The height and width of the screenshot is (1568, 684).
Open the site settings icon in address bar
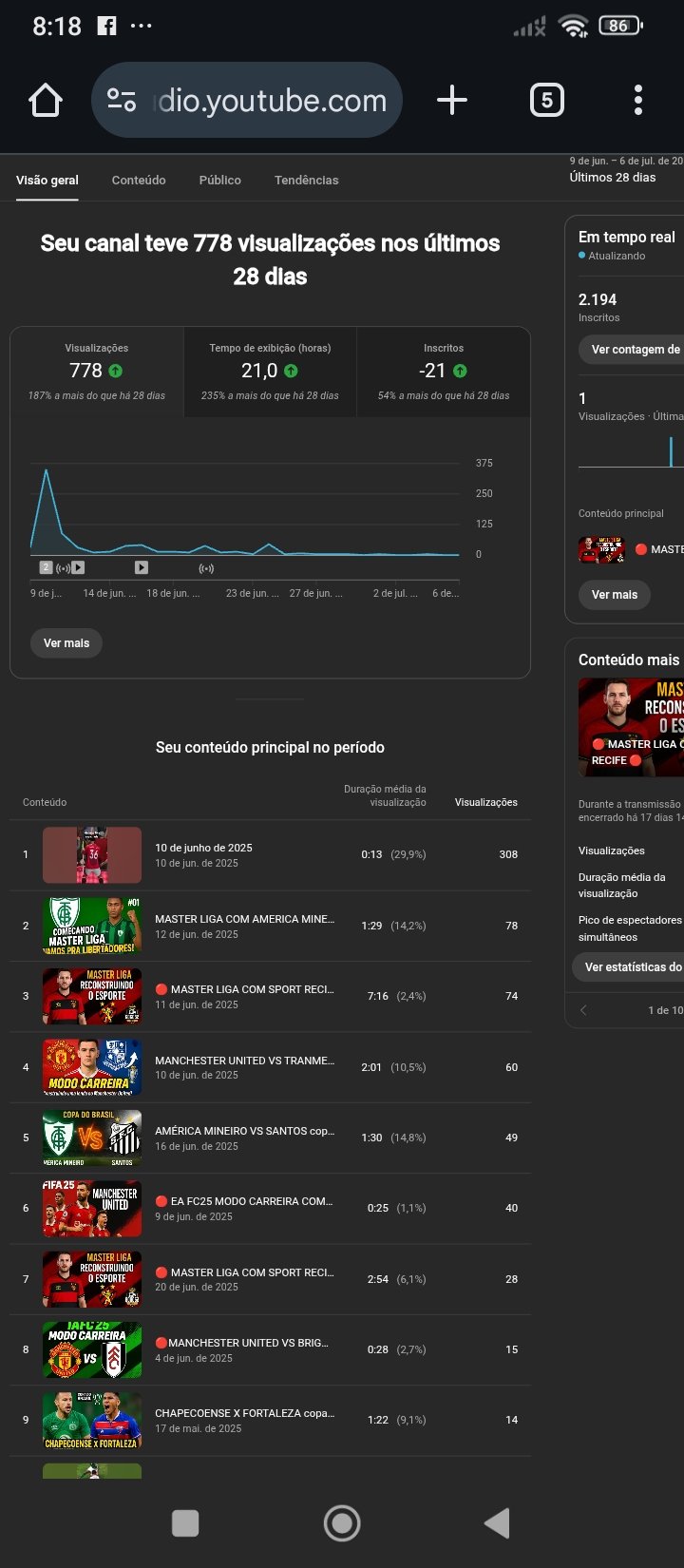click(122, 100)
